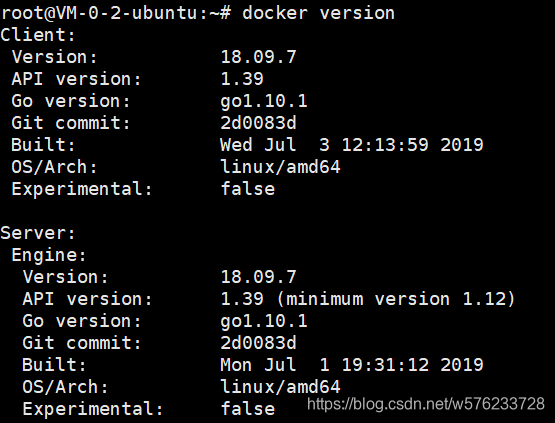Click the Server: section header
This screenshot has width=555, height=423.
pos(38,233)
